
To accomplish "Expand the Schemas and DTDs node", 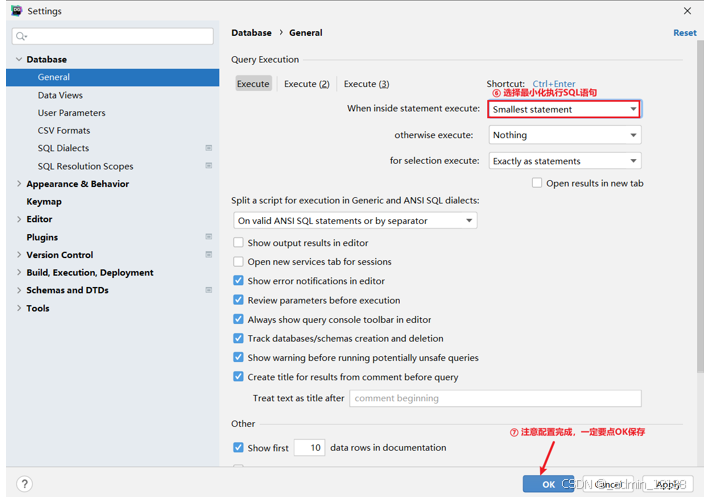I will tap(19, 290).
